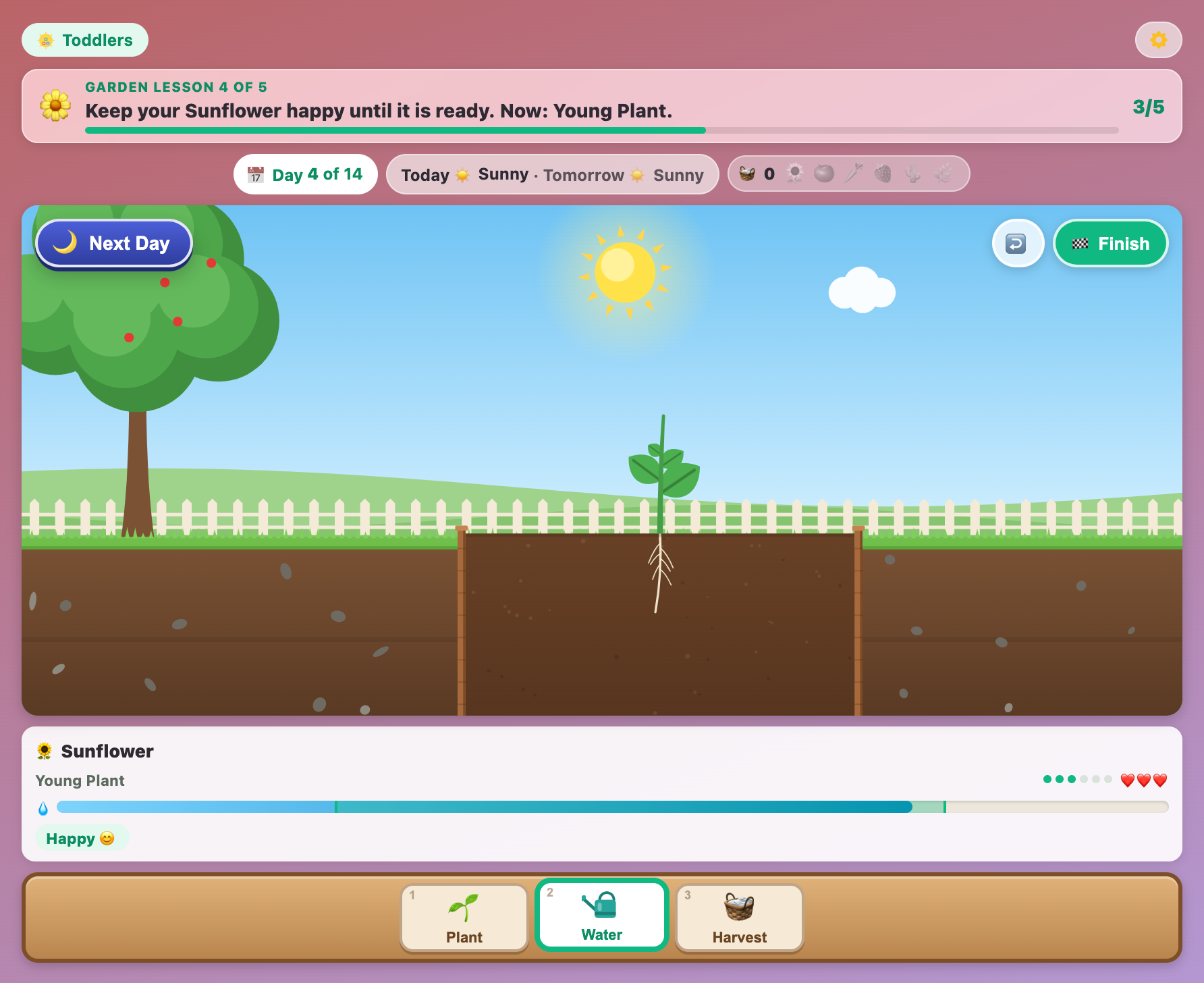Select the Plant tool
Image resolution: width=1204 pixels, height=983 pixels.
point(464,918)
